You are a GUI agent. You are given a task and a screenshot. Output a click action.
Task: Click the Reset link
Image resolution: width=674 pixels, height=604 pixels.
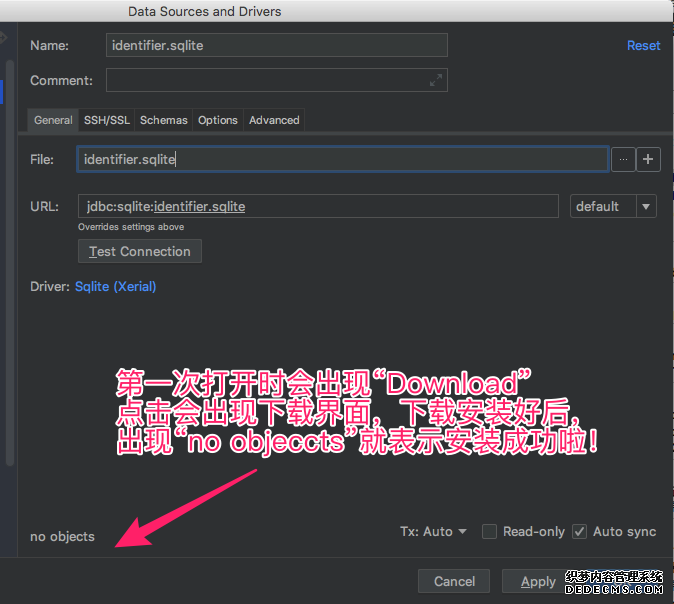pos(643,45)
